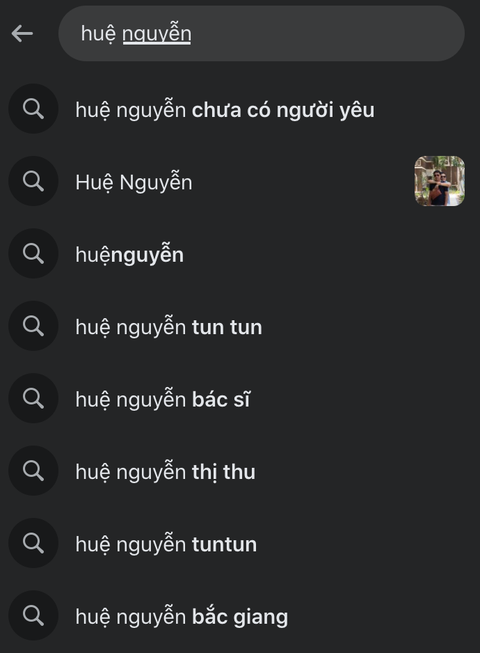Click search icon beside 'bác sĩ' suggestion
The height and width of the screenshot is (653, 480).
pos(33,399)
